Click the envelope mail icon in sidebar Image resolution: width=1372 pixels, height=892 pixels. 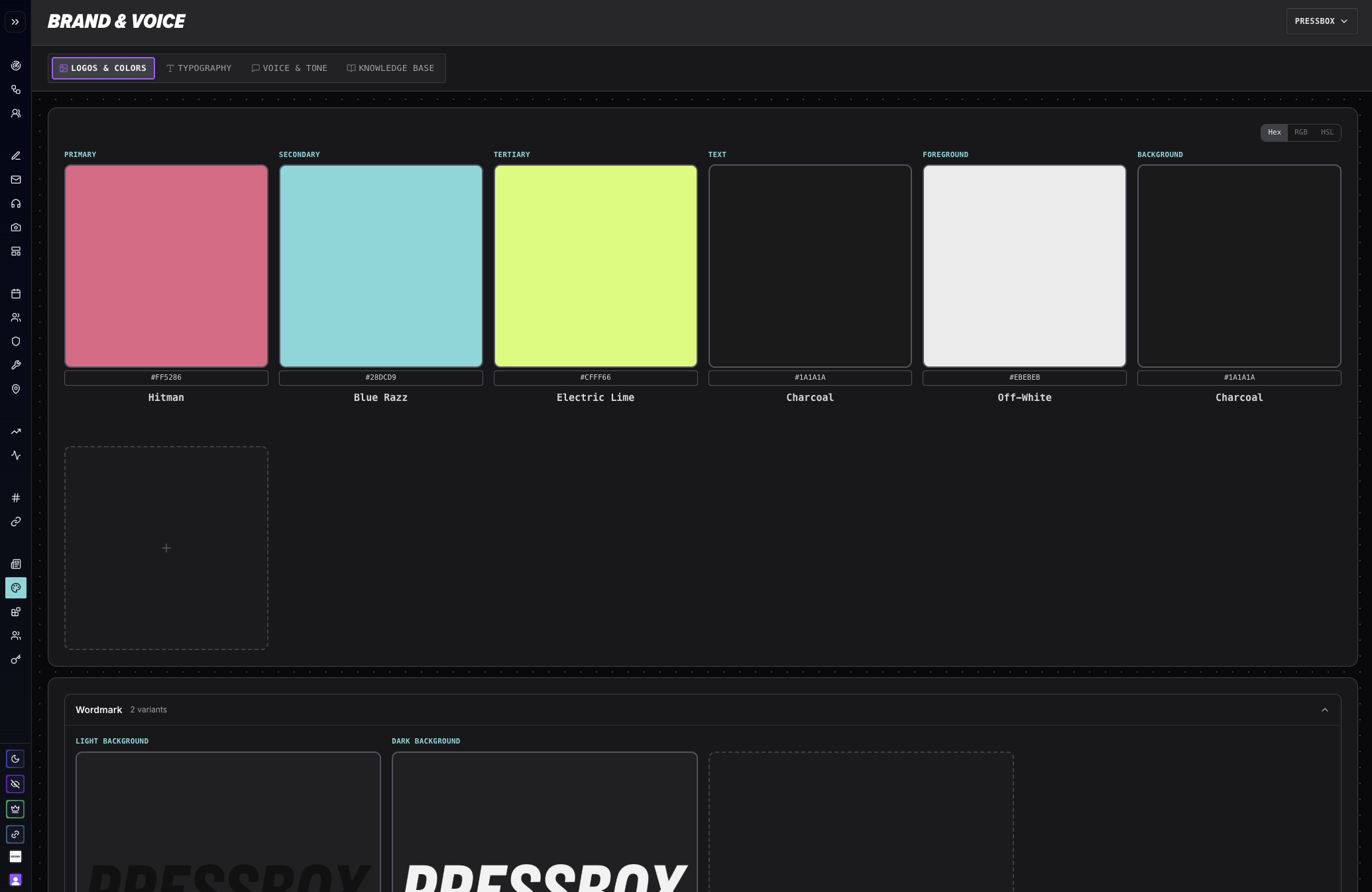[16, 180]
